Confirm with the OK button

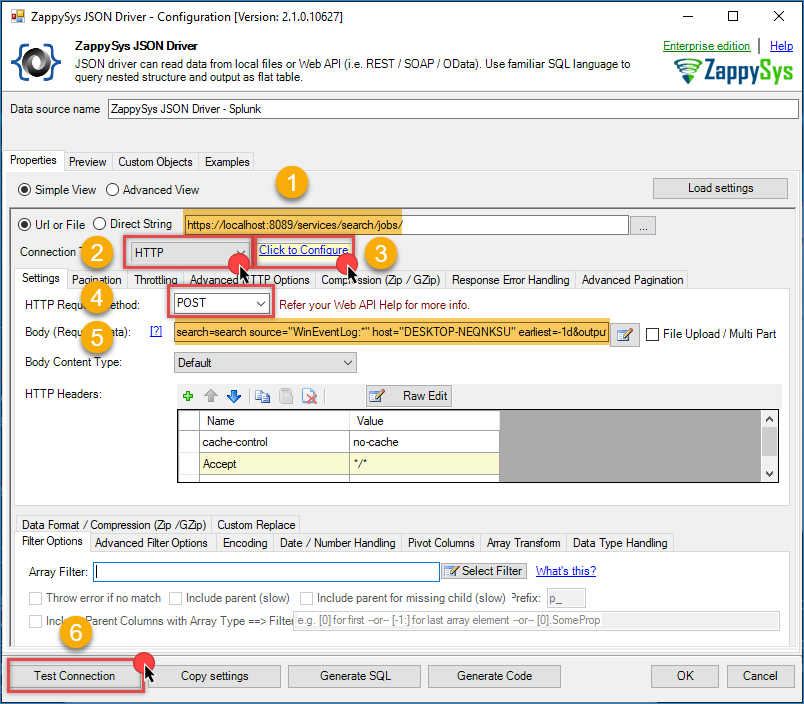pyautogui.click(x=685, y=676)
